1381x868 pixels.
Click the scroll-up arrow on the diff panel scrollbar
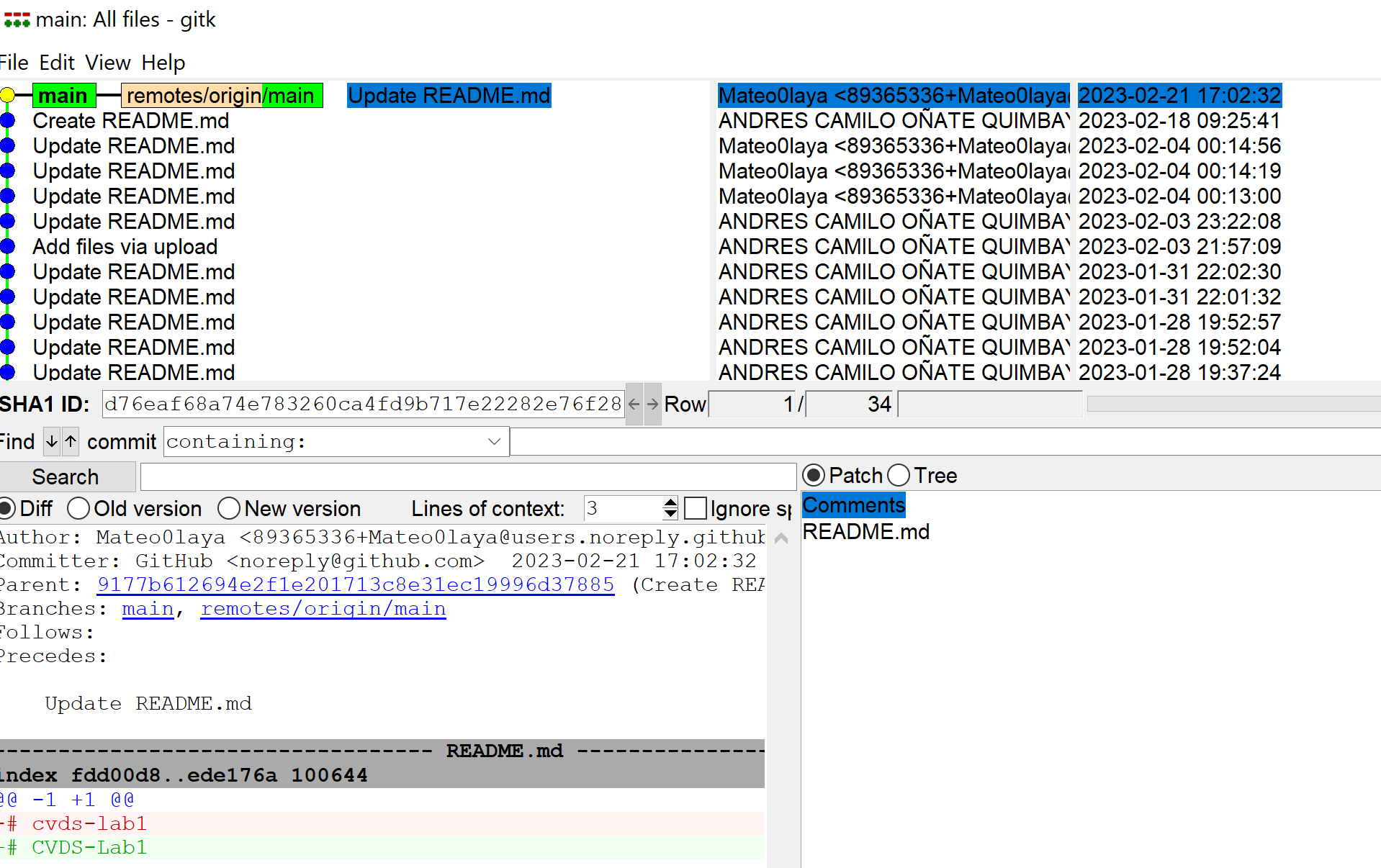click(x=781, y=538)
